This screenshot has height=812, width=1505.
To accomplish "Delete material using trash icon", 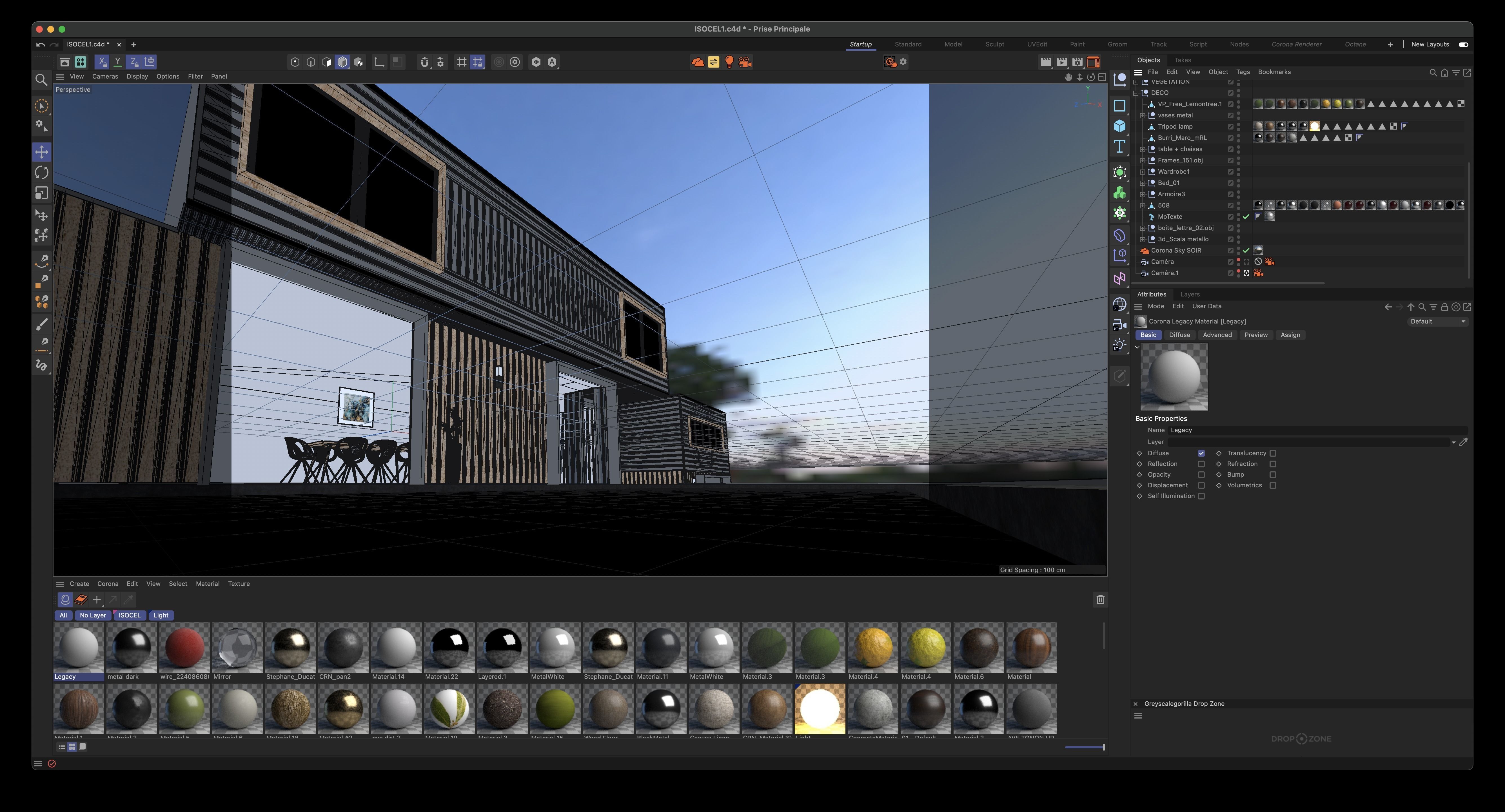I will pyautogui.click(x=1100, y=599).
